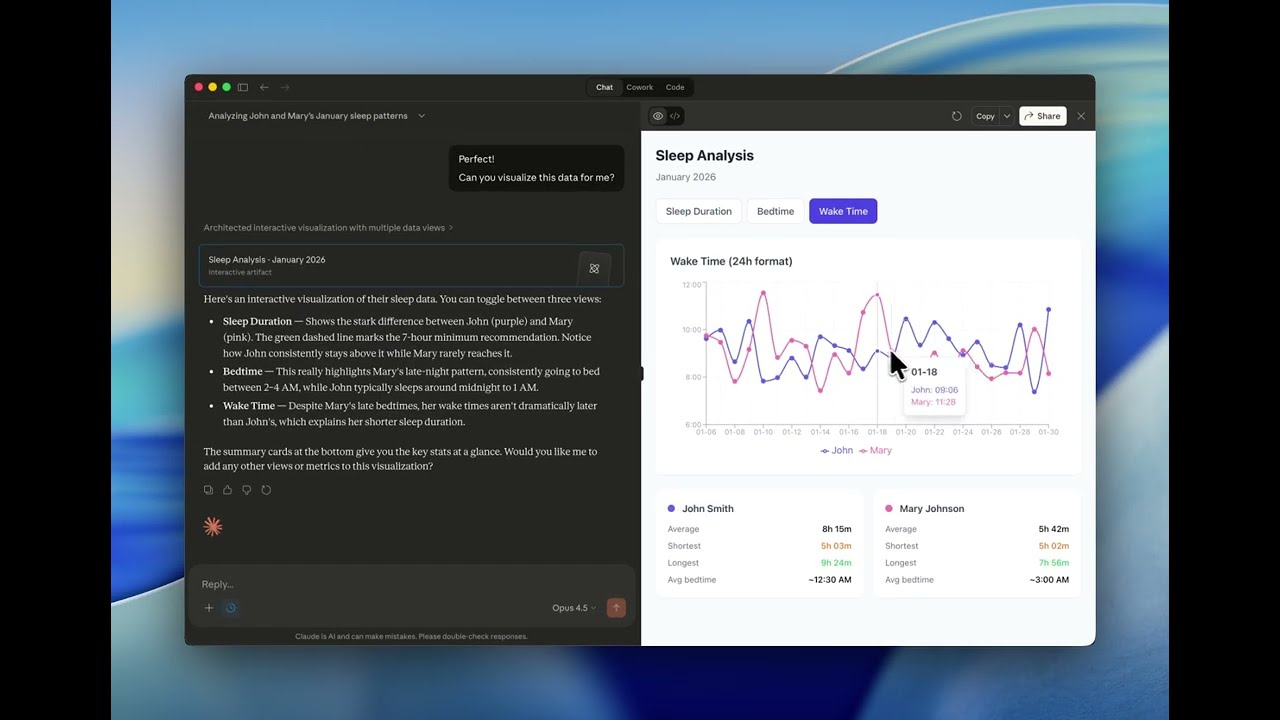Click John Smith purple color dot
This screenshot has height=720, width=1280.
pyautogui.click(x=671, y=509)
